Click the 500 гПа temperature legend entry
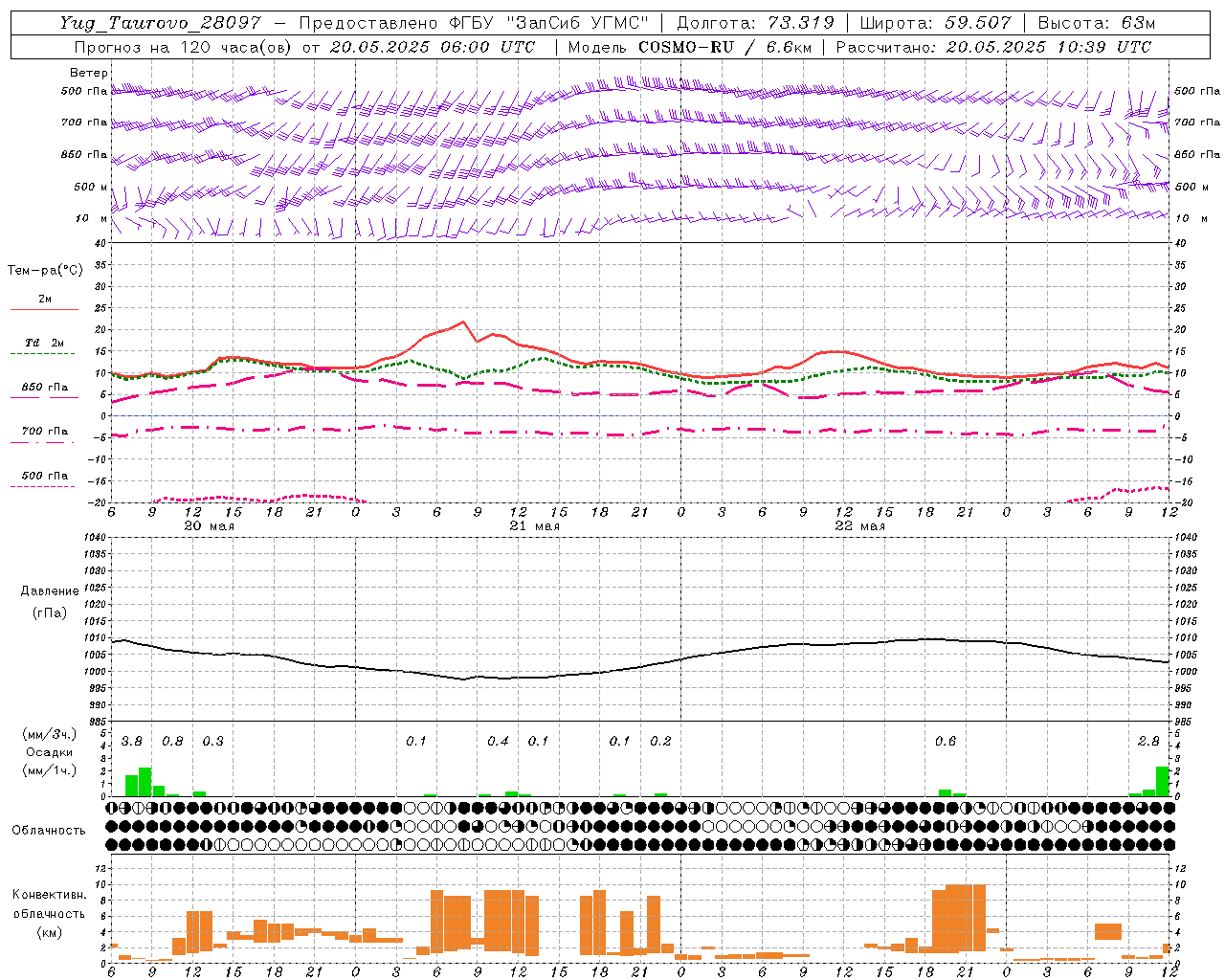This screenshot has height=980, width=1225. [45, 476]
